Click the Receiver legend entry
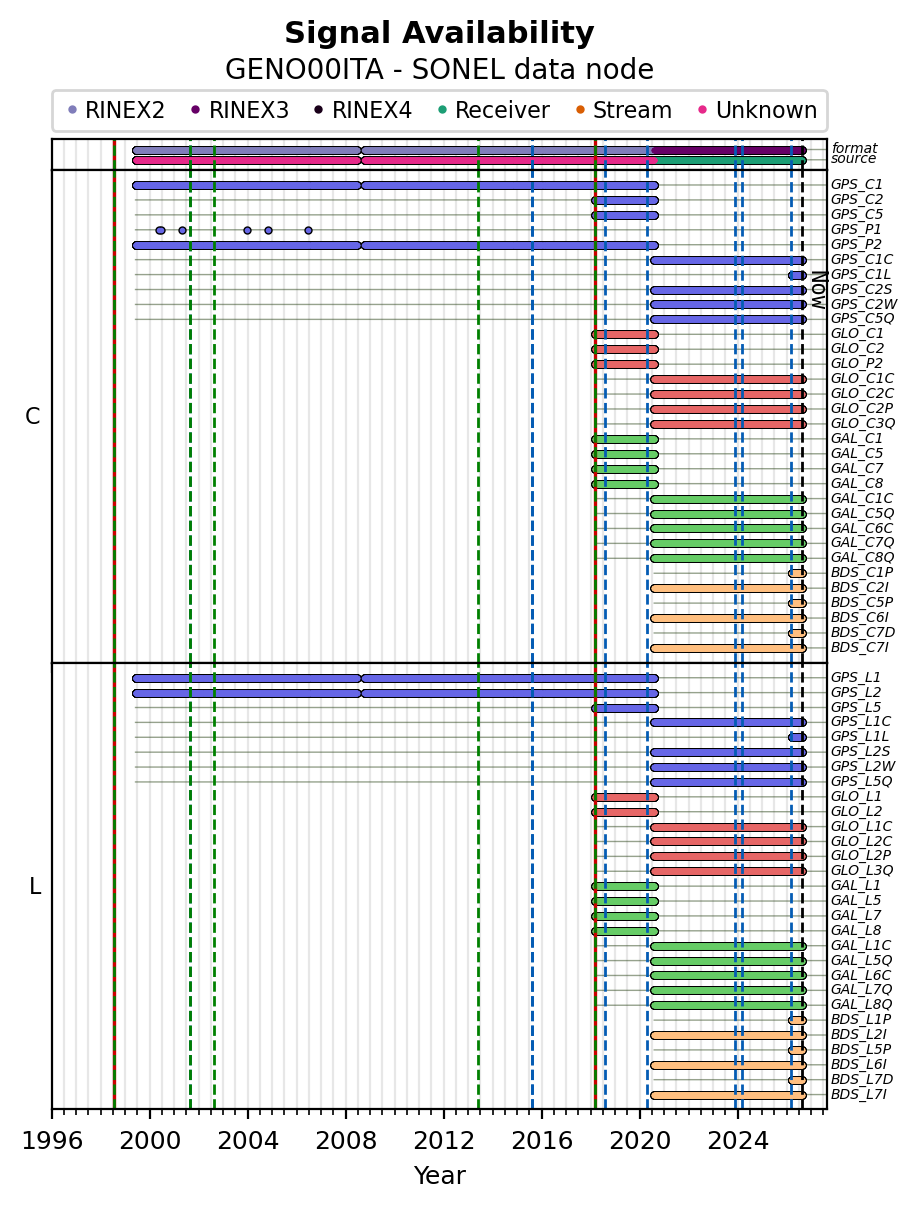 495,110
